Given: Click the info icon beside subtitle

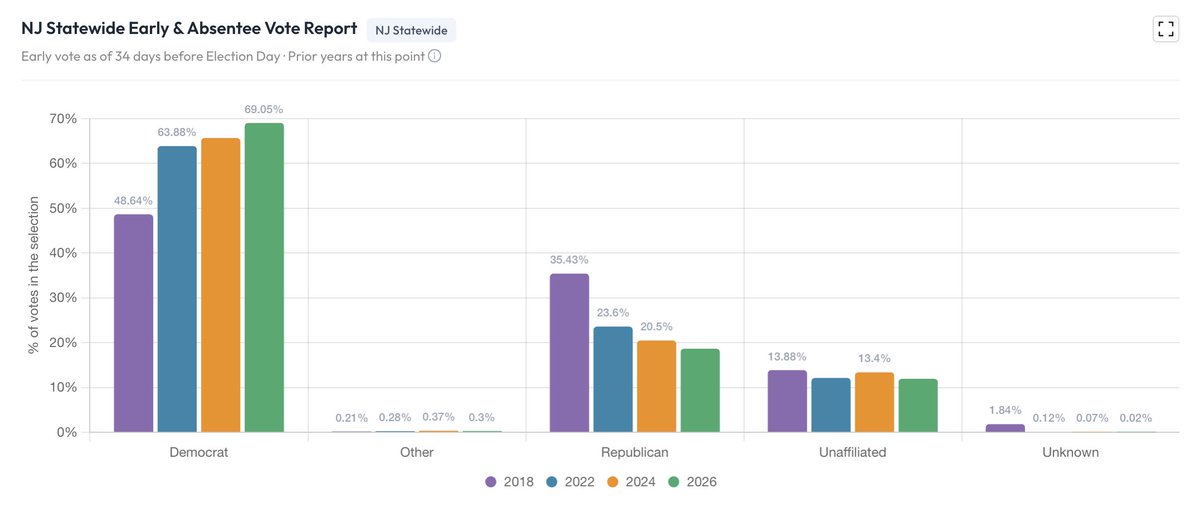Looking at the screenshot, I should 435,56.
